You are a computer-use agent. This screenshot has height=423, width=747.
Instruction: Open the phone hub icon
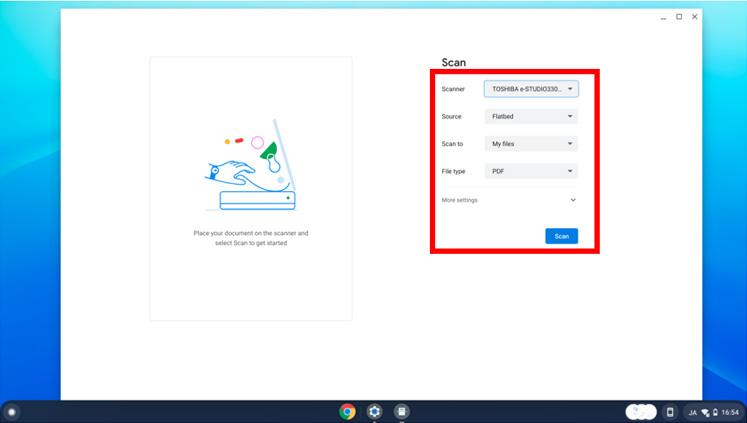pyautogui.click(x=669, y=411)
